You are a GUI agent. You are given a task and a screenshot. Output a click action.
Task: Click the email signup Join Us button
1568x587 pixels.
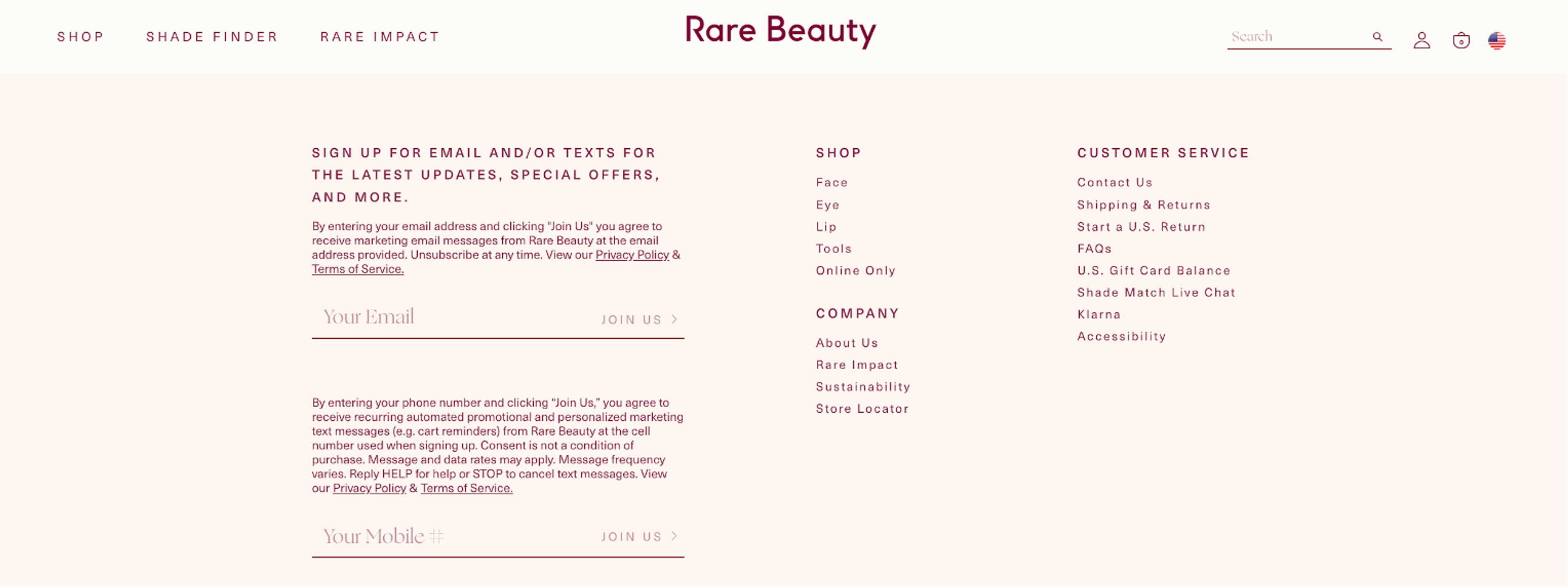coord(631,319)
